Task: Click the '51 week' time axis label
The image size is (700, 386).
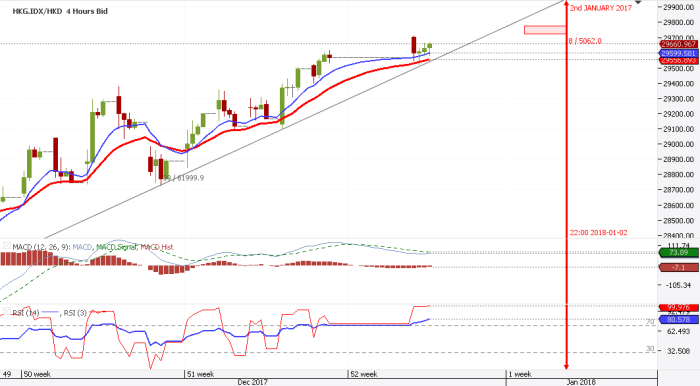Action: click(200, 374)
